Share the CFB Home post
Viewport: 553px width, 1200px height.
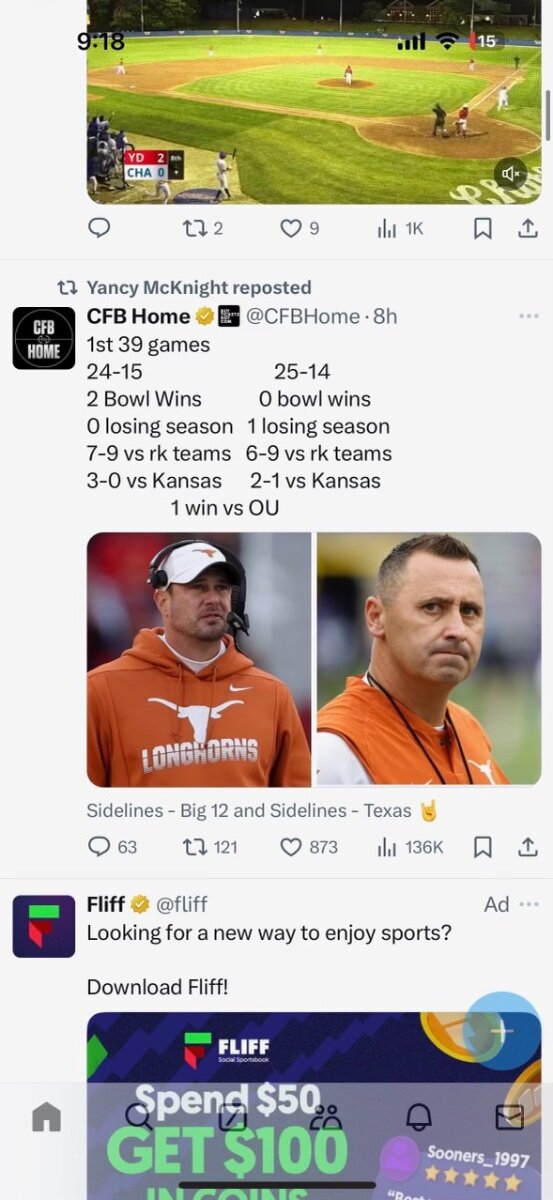(527, 847)
